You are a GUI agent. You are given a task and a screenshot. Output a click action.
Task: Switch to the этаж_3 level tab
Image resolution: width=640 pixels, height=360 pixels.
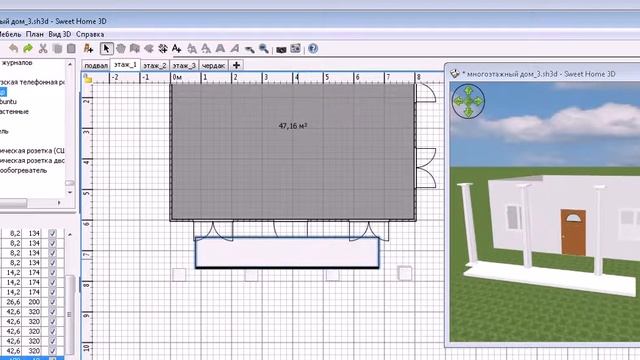(184, 65)
